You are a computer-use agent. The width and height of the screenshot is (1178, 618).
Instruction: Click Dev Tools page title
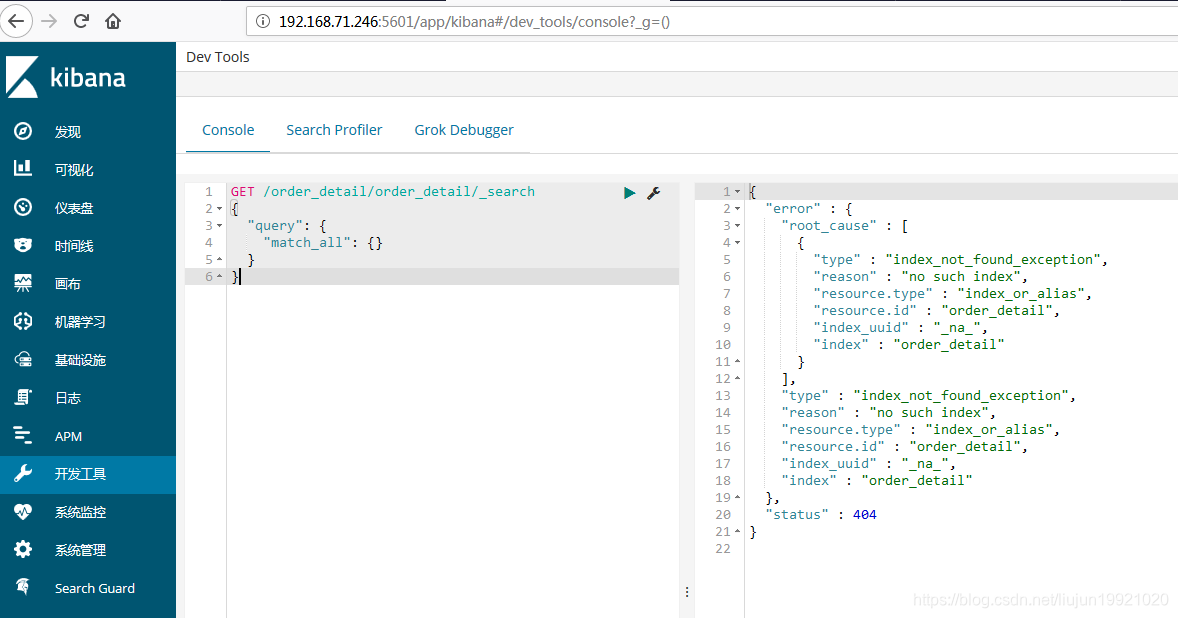point(218,57)
